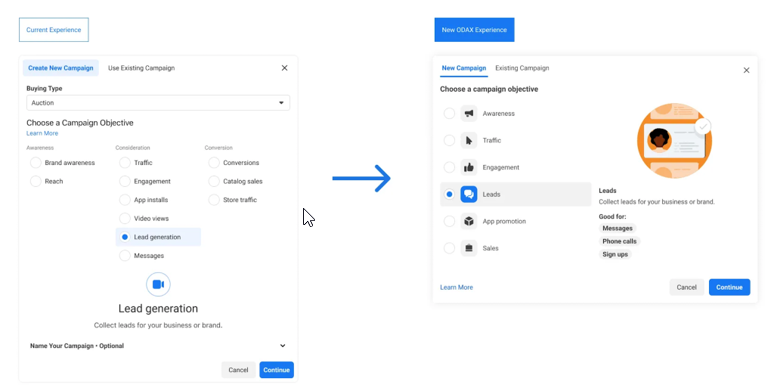Select the Lead generation radio button
This screenshot has width=771, height=389.
125,237
